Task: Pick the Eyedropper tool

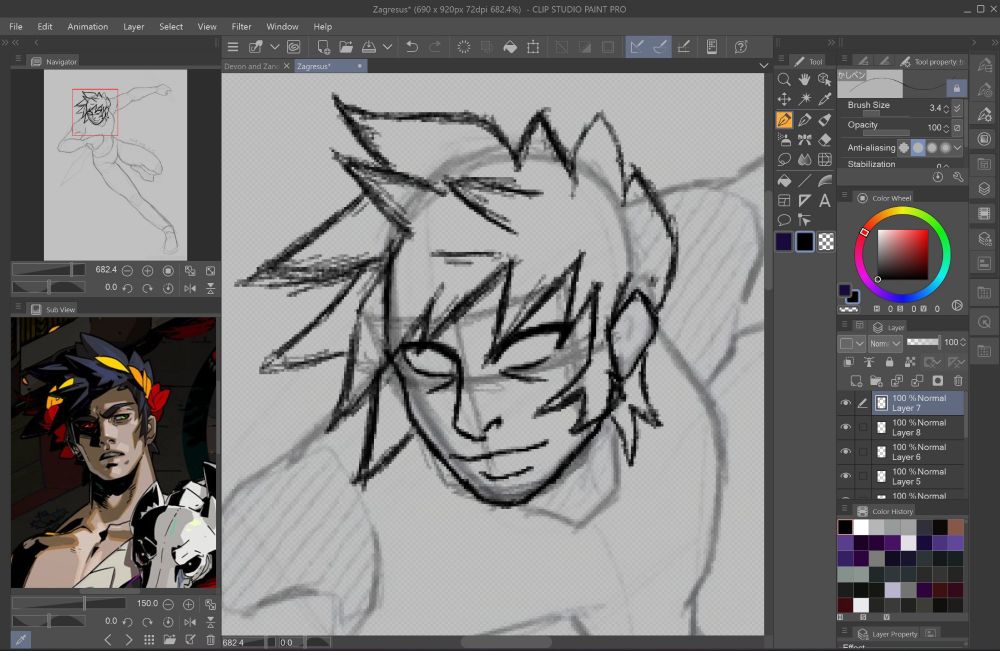Action: pos(825,99)
